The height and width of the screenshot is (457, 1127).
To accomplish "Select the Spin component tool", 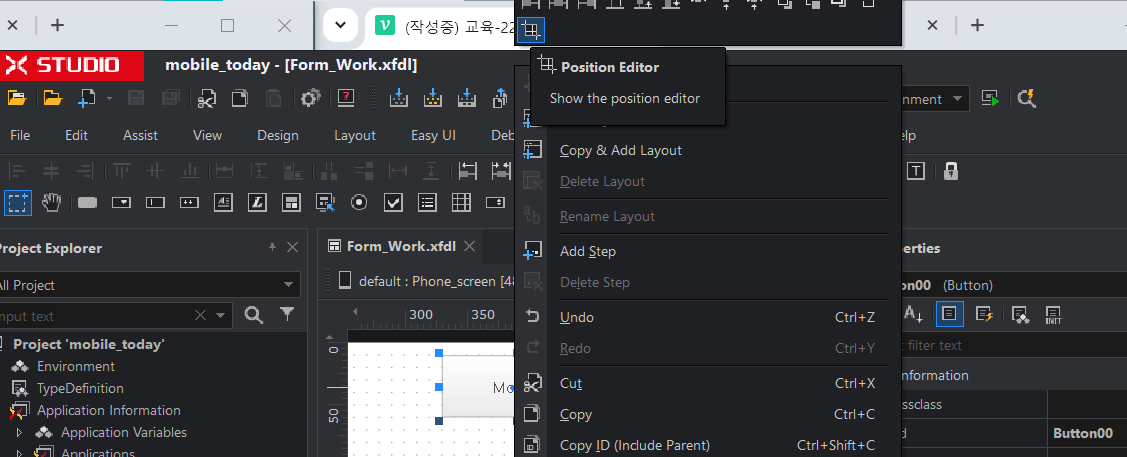I will [495, 203].
